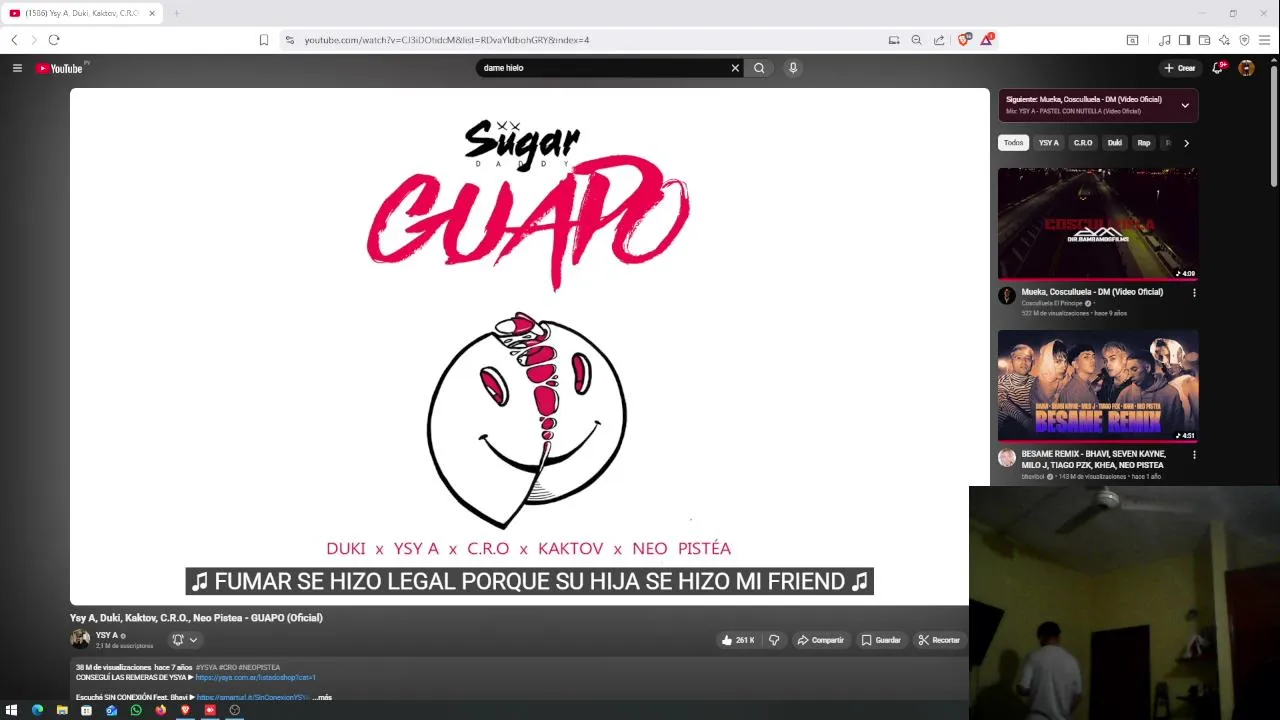
Task: Open Brave Wallet icon
Action: coord(1204,40)
